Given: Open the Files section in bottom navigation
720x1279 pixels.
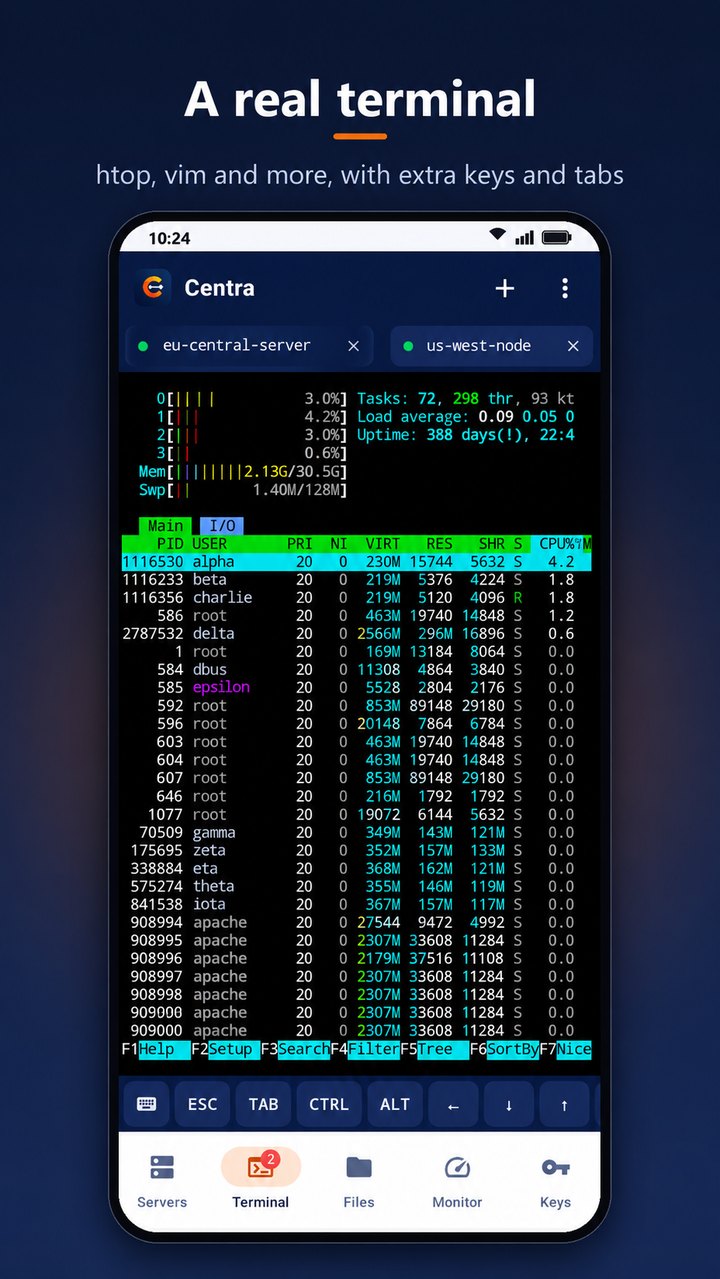Looking at the screenshot, I should (359, 1180).
